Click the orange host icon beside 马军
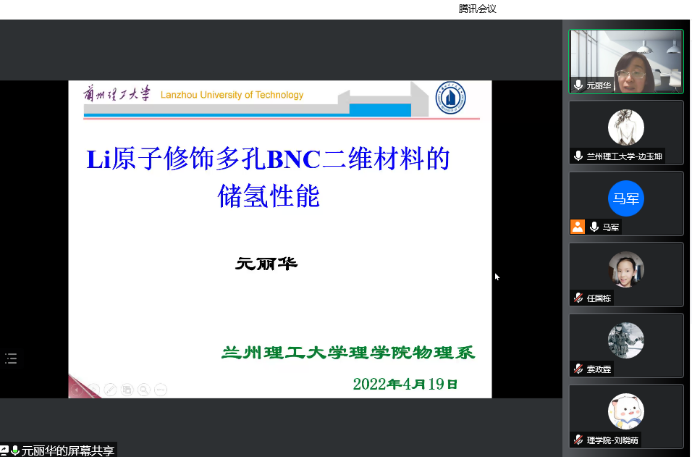This screenshot has height=457, width=693. [x=577, y=227]
